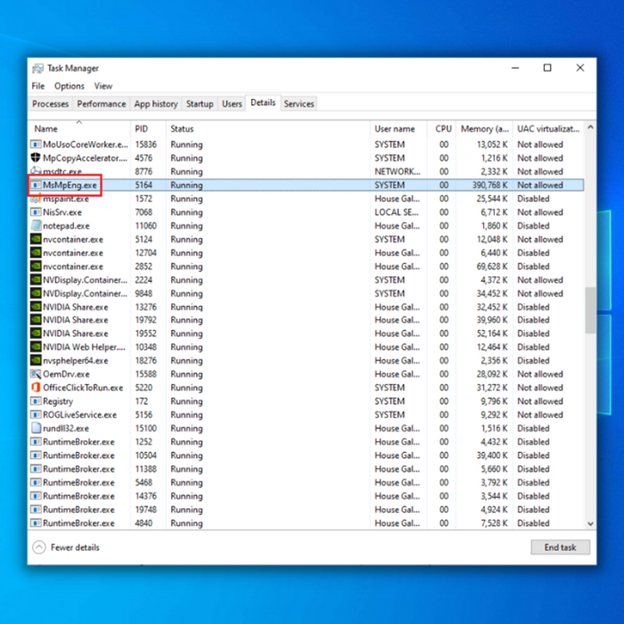Click the OfficeClickToRun.exe Office icon
This screenshot has height=624, width=624.
click(x=36, y=388)
